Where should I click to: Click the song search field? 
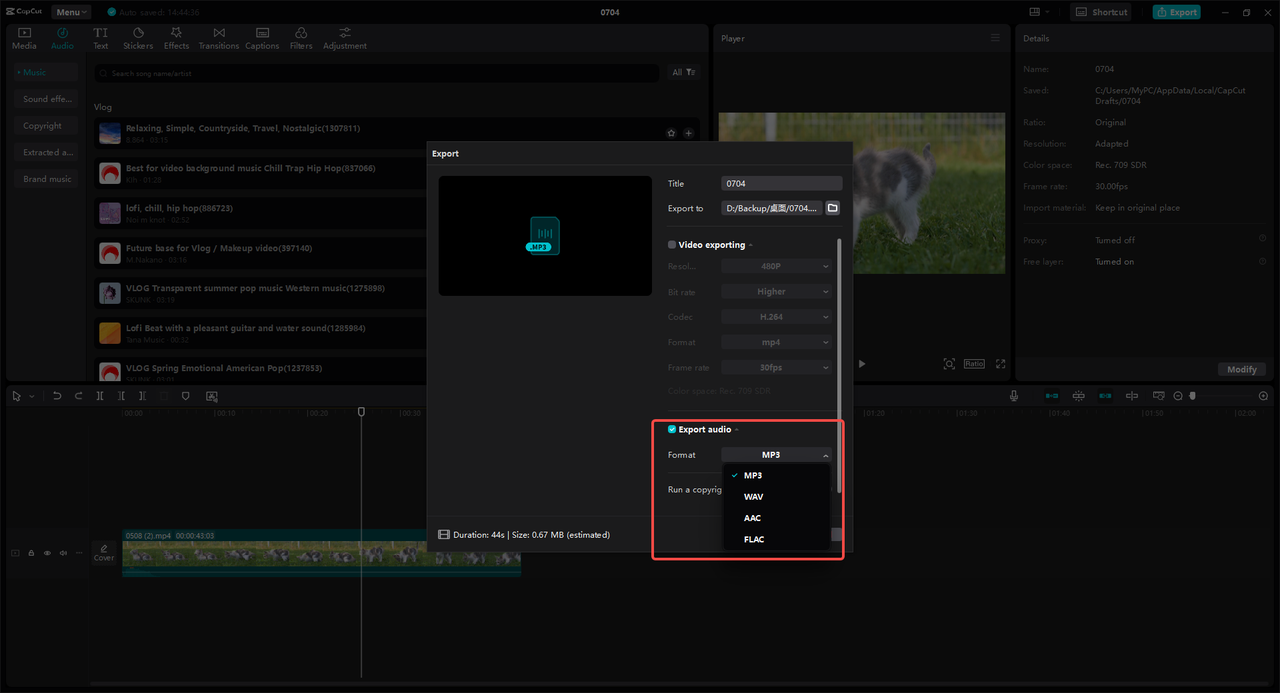coord(377,73)
